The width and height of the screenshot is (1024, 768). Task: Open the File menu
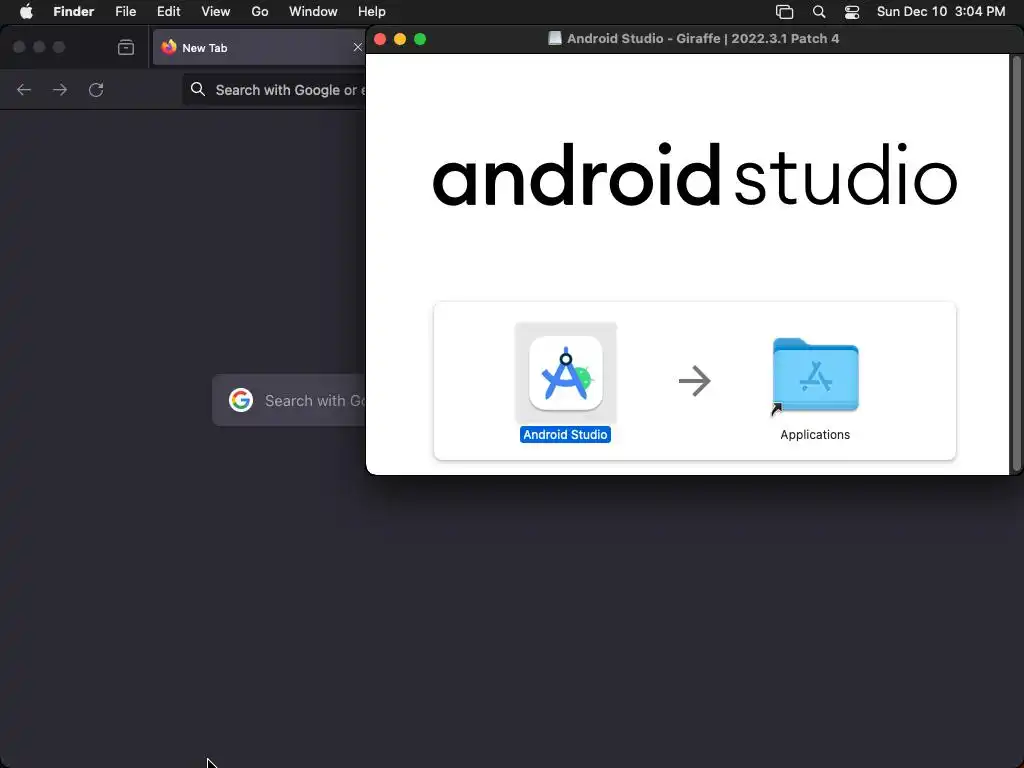[x=125, y=12]
